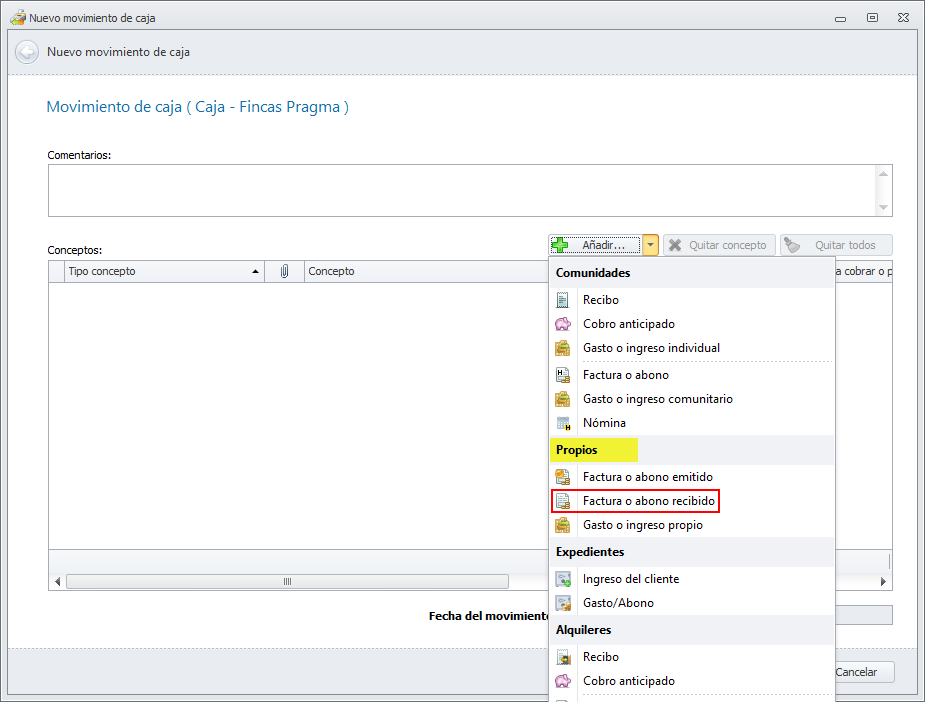This screenshot has width=925, height=702.
Task: Click the Gasto/Abono icon
Action: point(563,603)
